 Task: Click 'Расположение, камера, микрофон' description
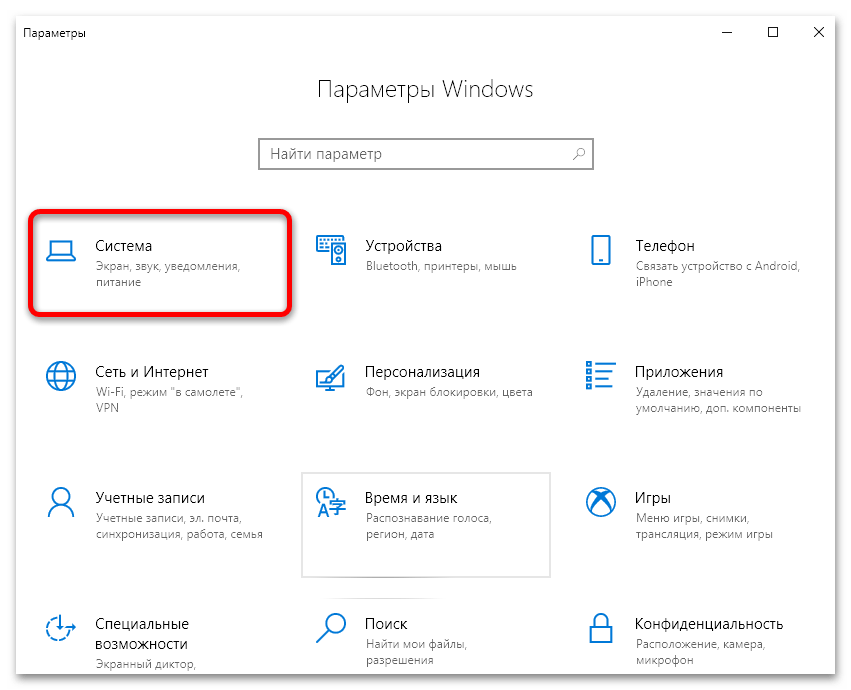(700, 652)
